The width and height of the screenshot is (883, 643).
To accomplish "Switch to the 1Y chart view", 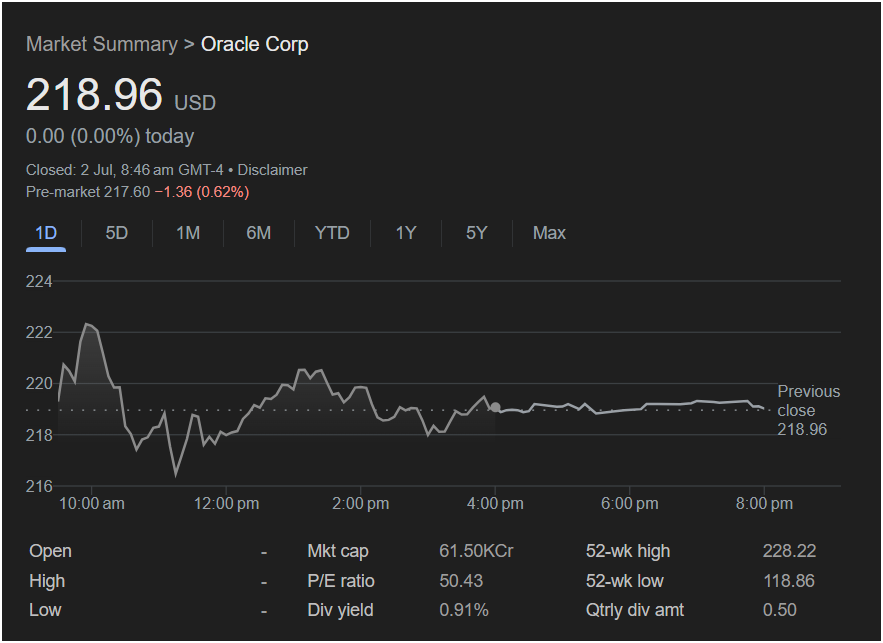I will coord(405,233).
